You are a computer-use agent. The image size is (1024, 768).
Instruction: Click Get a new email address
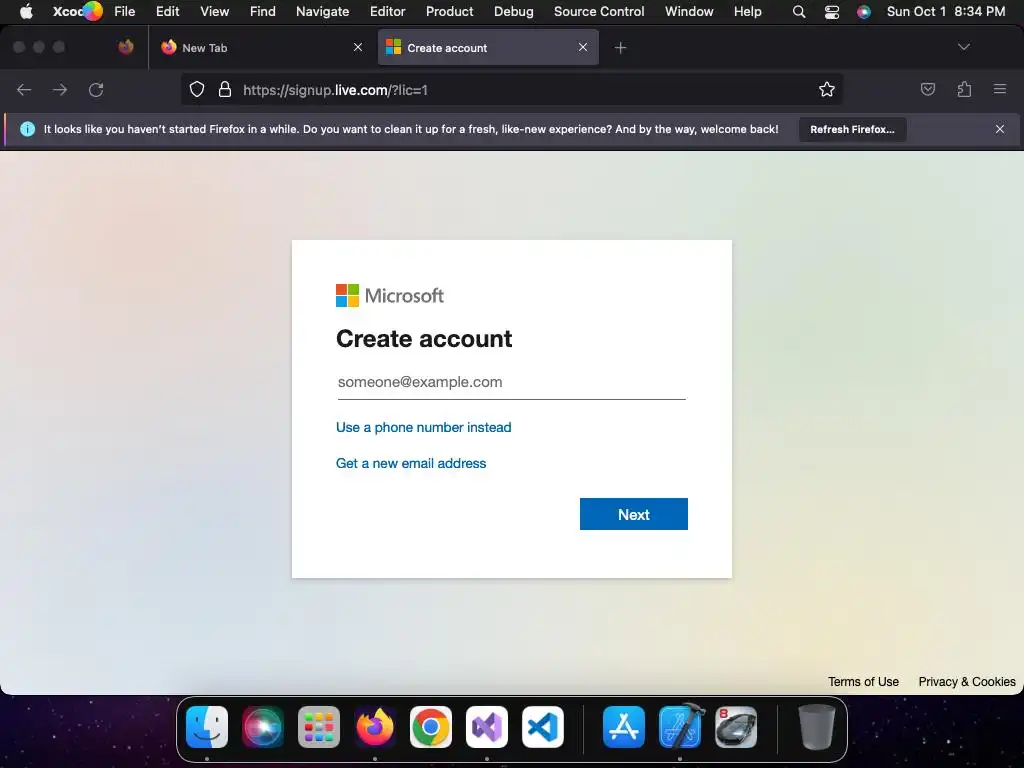[411, 463]
